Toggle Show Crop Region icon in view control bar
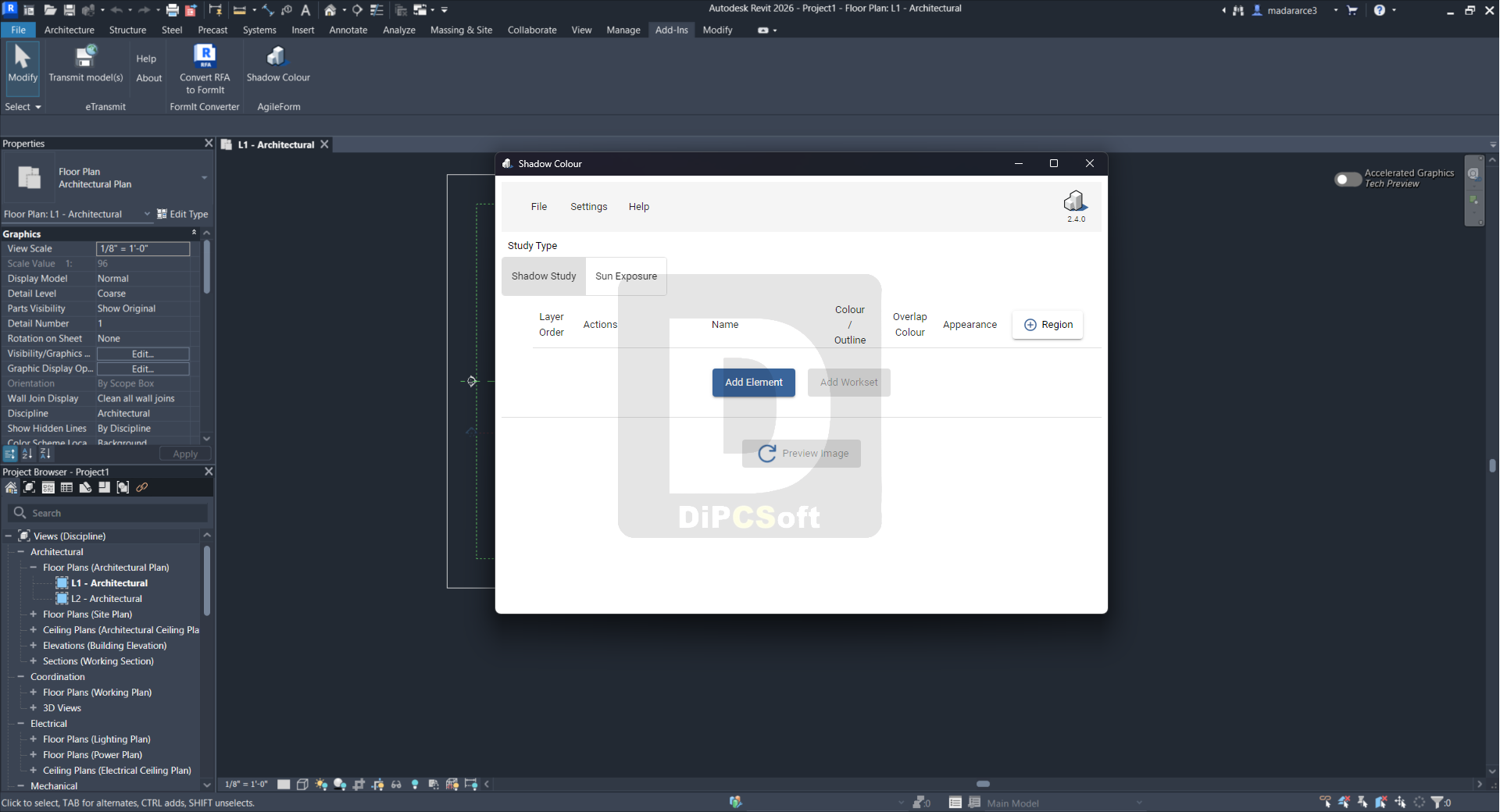Image resolution: width=1500 pixels, height=812 pixels. [x=377, y=784]
